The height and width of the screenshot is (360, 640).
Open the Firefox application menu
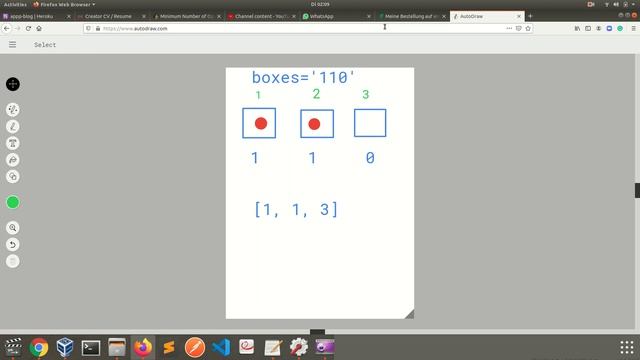coord(633,29)
